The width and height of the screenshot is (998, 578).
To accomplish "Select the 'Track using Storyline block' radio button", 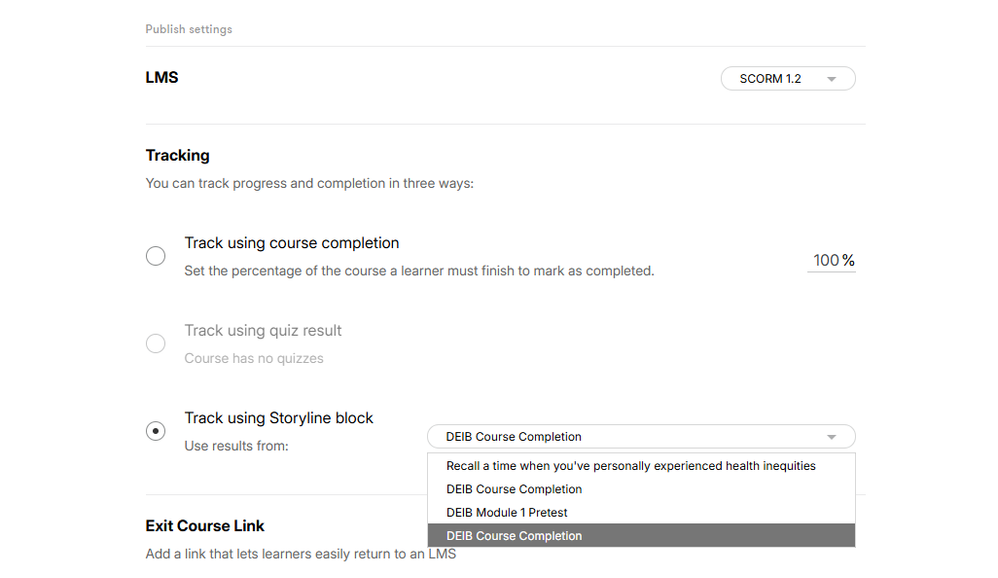I will [x=156, y=431].
